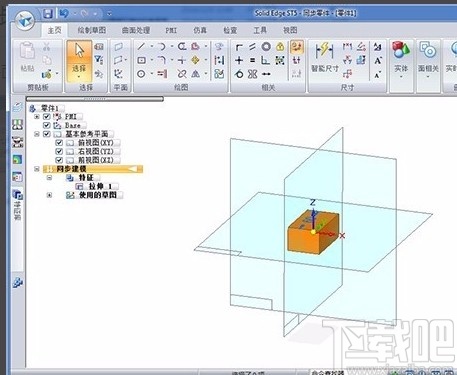Switch to the 视图 ribbon tab
Screen dimensions: 457x375
[x=290, y=30]
